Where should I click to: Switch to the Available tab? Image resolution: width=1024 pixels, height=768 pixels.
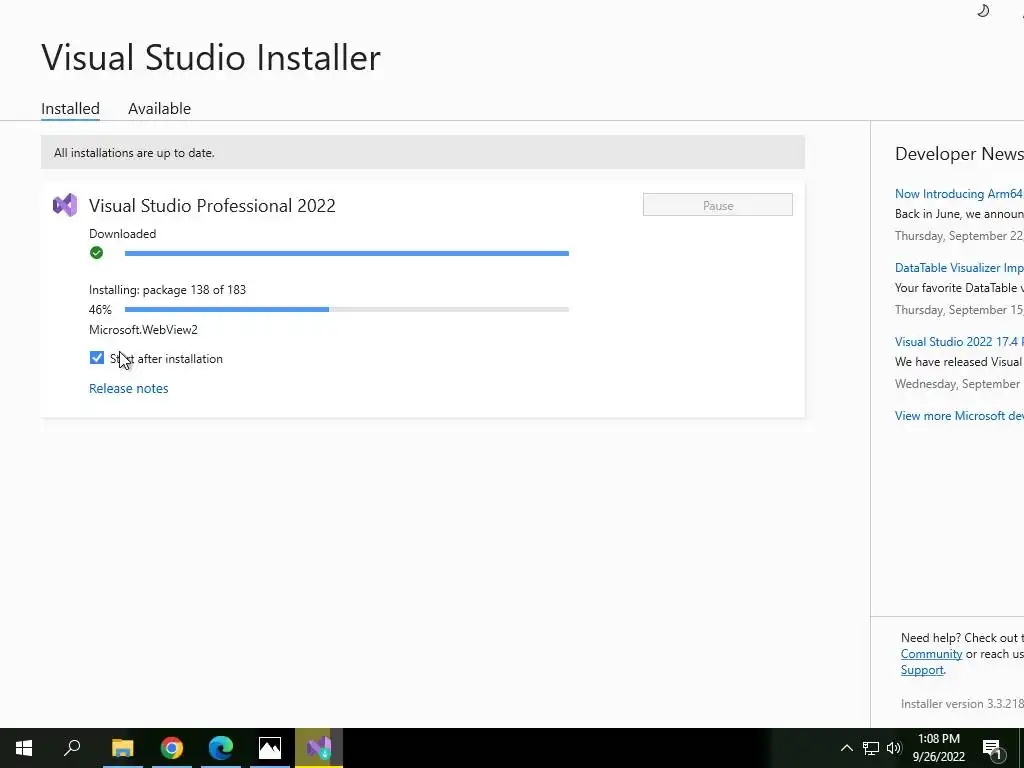pos(159,108)
